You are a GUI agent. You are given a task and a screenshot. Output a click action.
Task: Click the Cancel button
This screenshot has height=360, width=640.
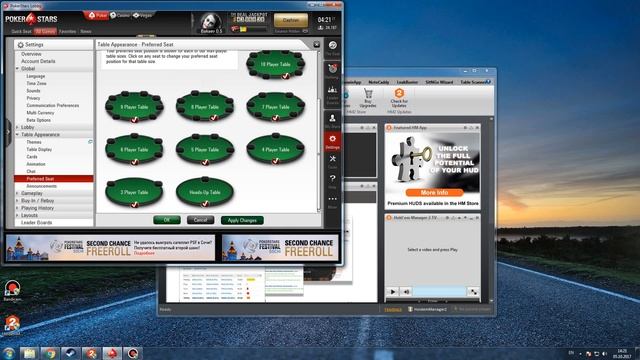coord(200,220)
